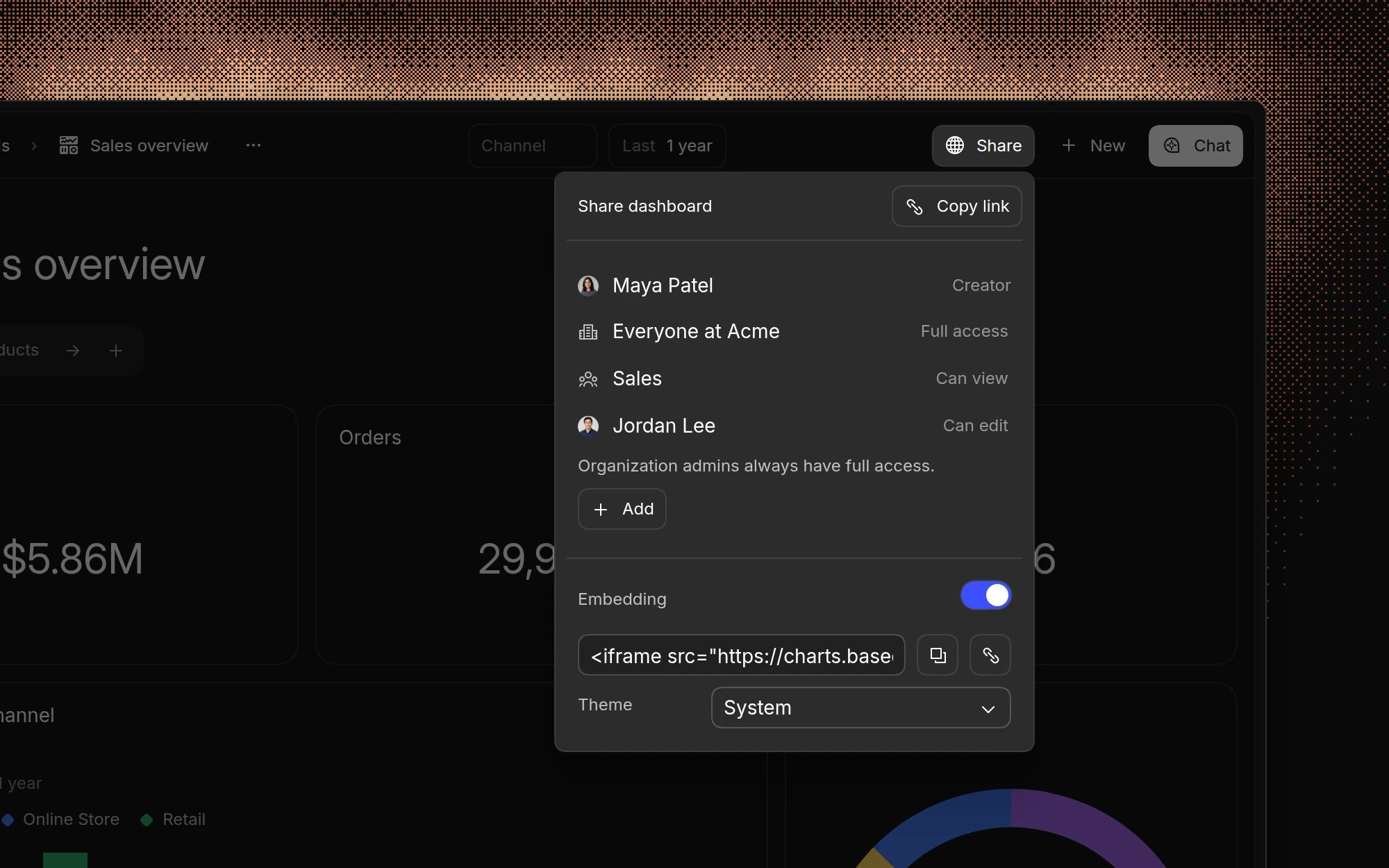The image size is (1389, 868).
Task: Click the Copy link button
Action: tap(956, 206)
